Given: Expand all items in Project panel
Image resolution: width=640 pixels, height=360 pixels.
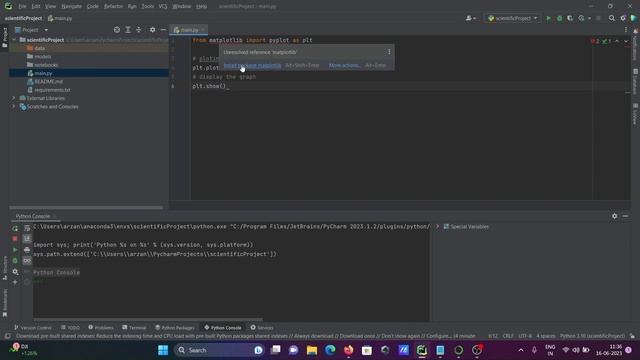Looking at the screenshot, I should click(128, 30).
